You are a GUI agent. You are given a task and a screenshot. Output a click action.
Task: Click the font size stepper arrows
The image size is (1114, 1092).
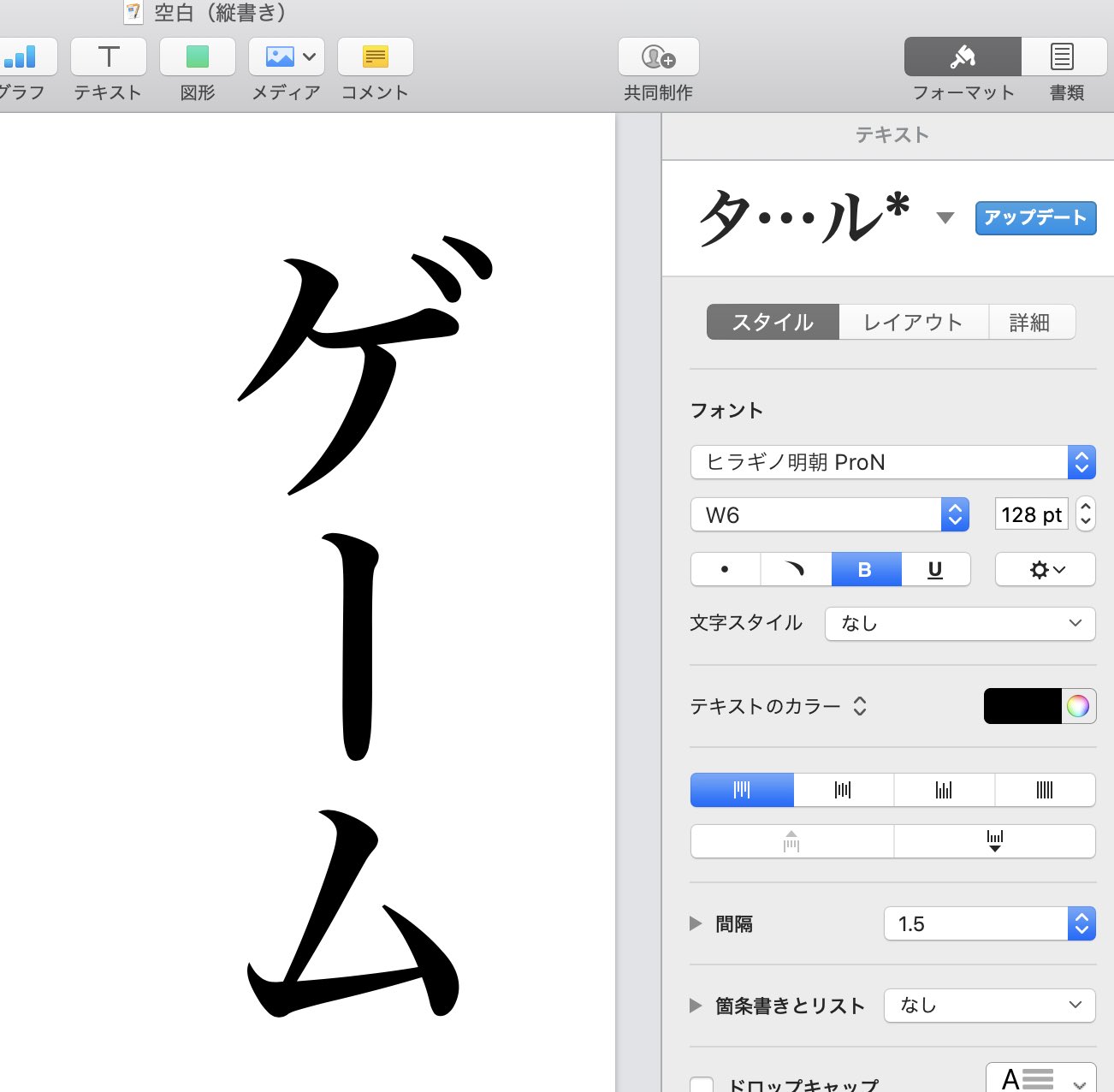tap(1085, 514)
